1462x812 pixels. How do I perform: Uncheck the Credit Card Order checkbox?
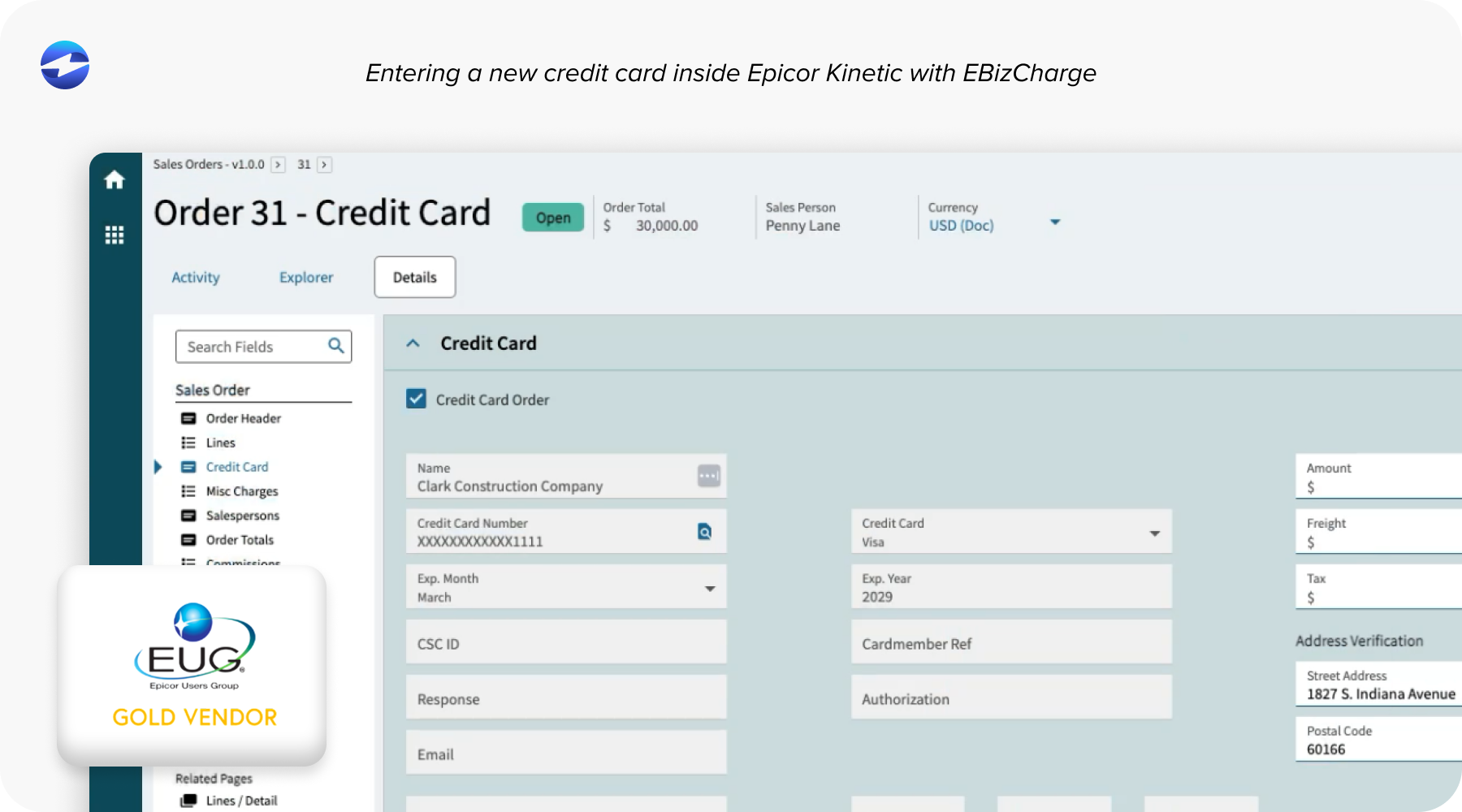point(415,399)
